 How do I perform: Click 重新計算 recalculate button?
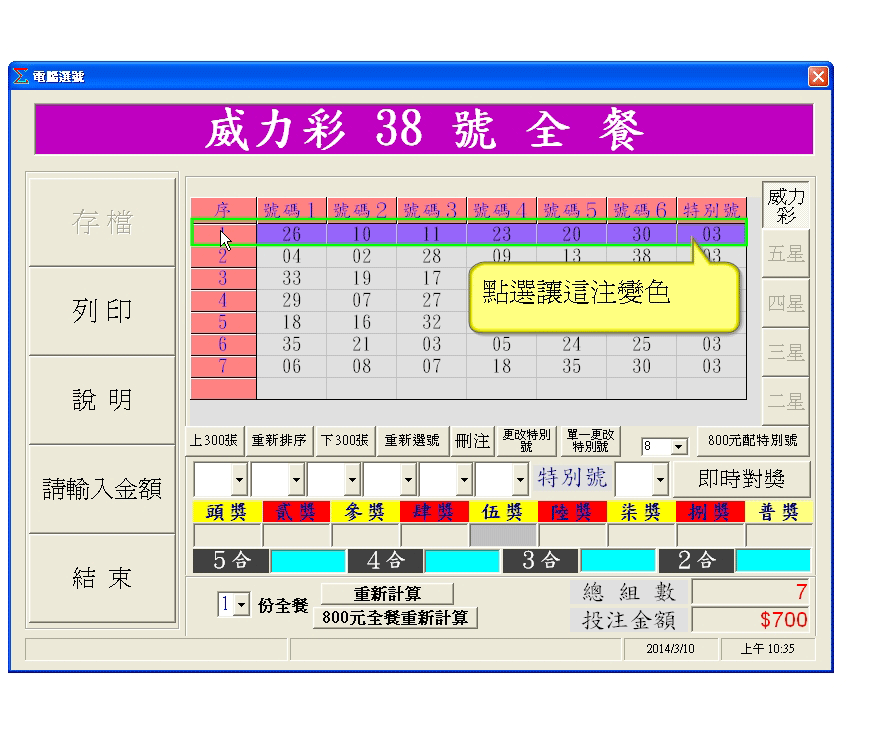click(x=387, y=593)
